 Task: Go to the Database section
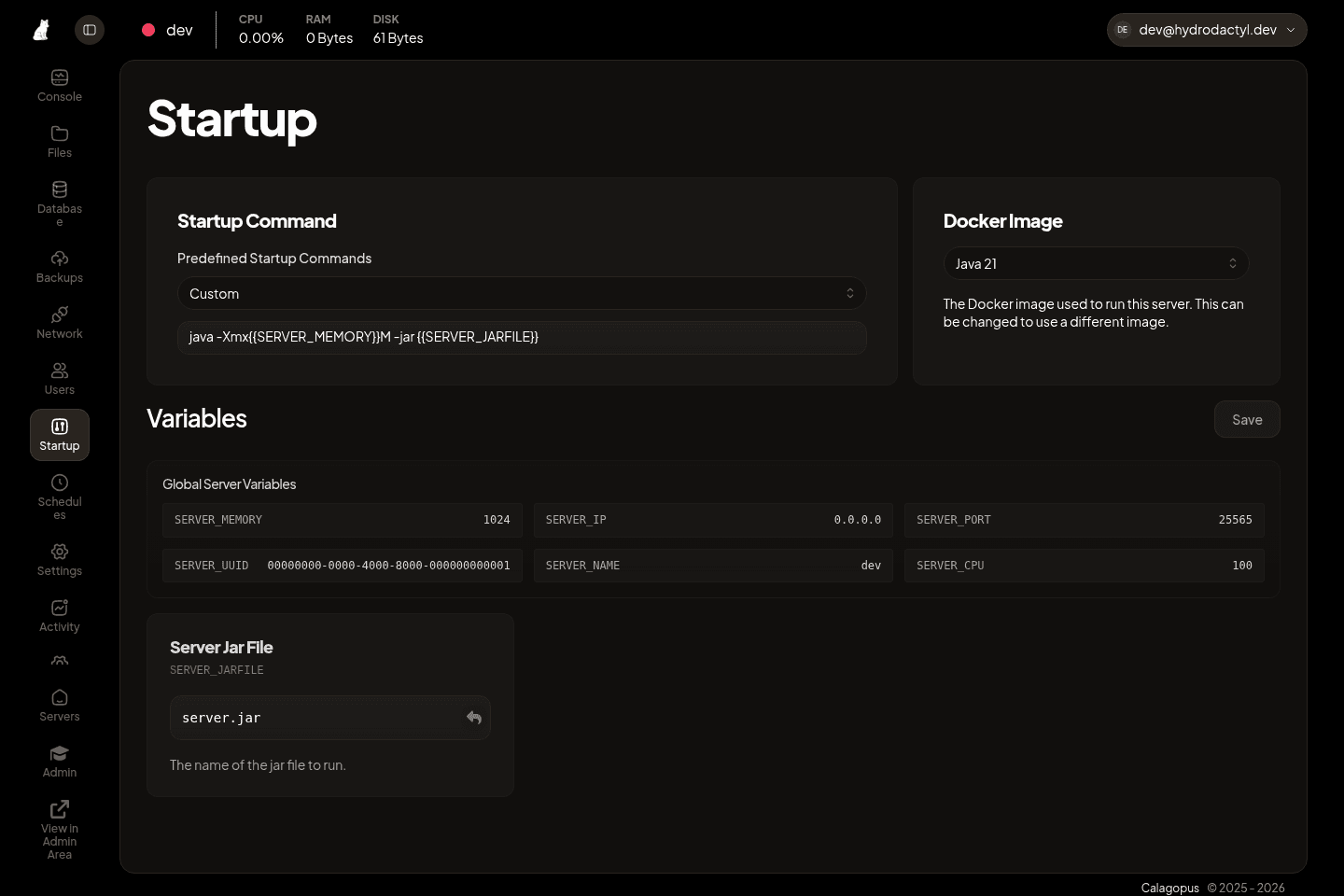tap(60, 203)
